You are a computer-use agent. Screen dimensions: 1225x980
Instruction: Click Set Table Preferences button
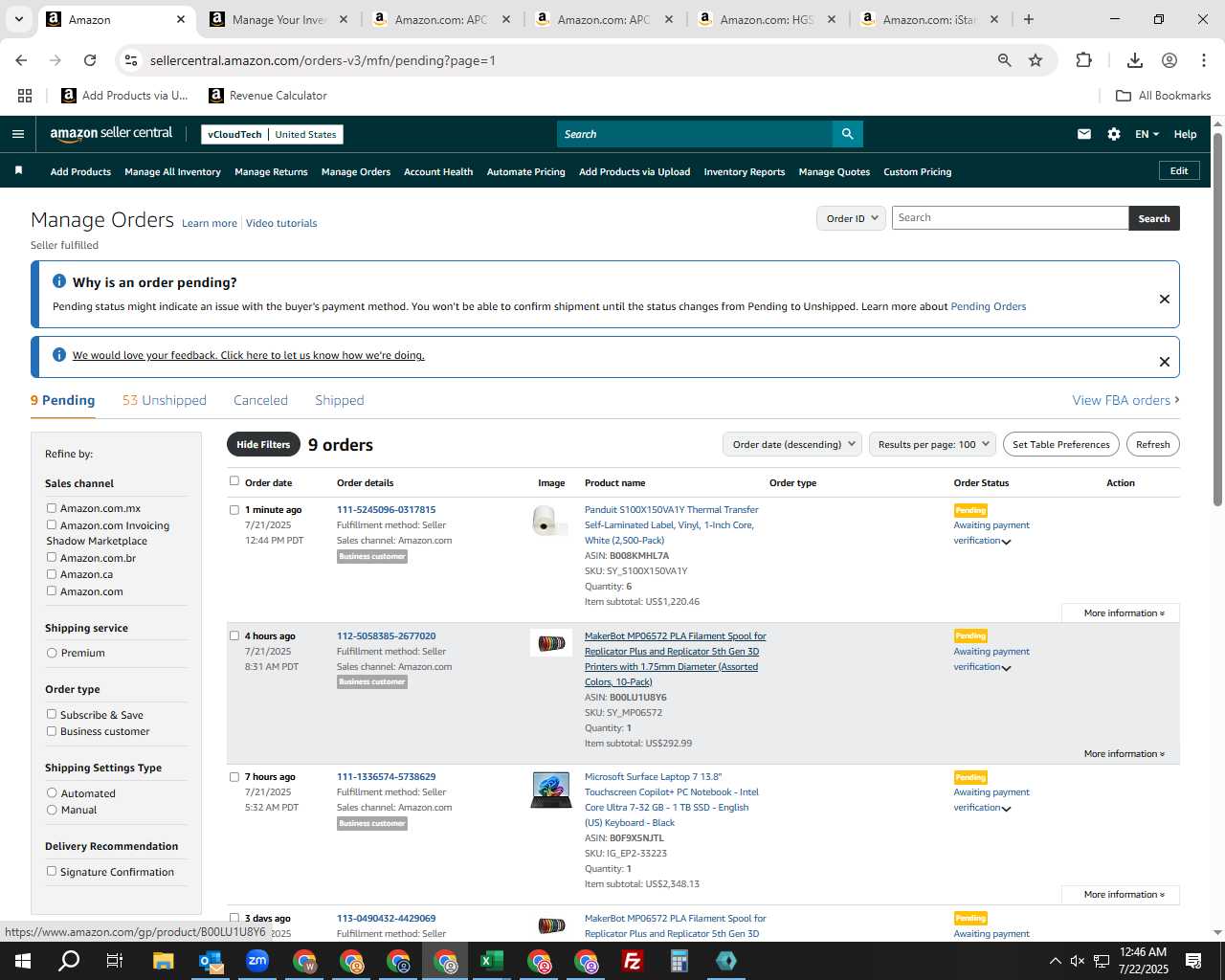point(1060,444)
